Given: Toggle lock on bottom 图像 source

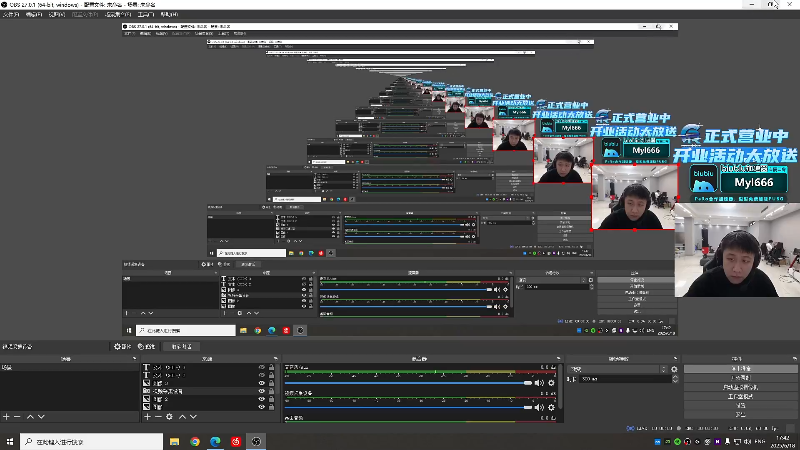Looking at the screenshot, I should [x=271, y=407].
